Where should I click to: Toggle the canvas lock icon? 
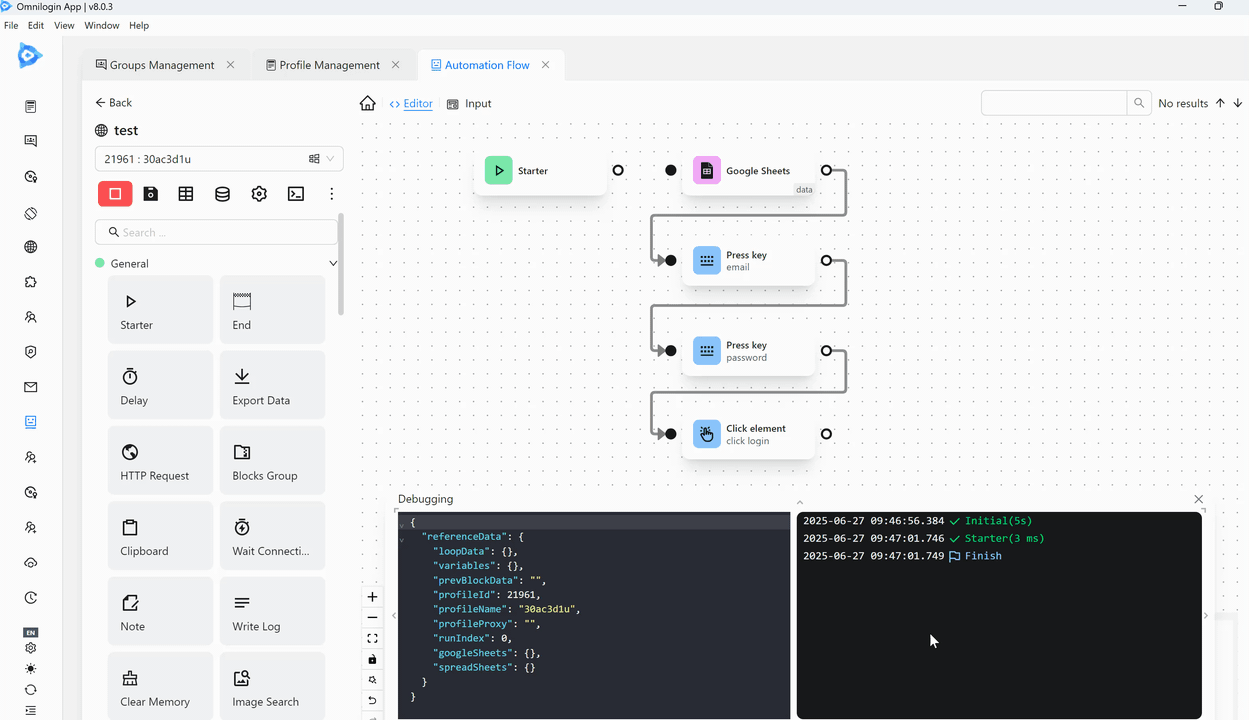pos(372,659)
